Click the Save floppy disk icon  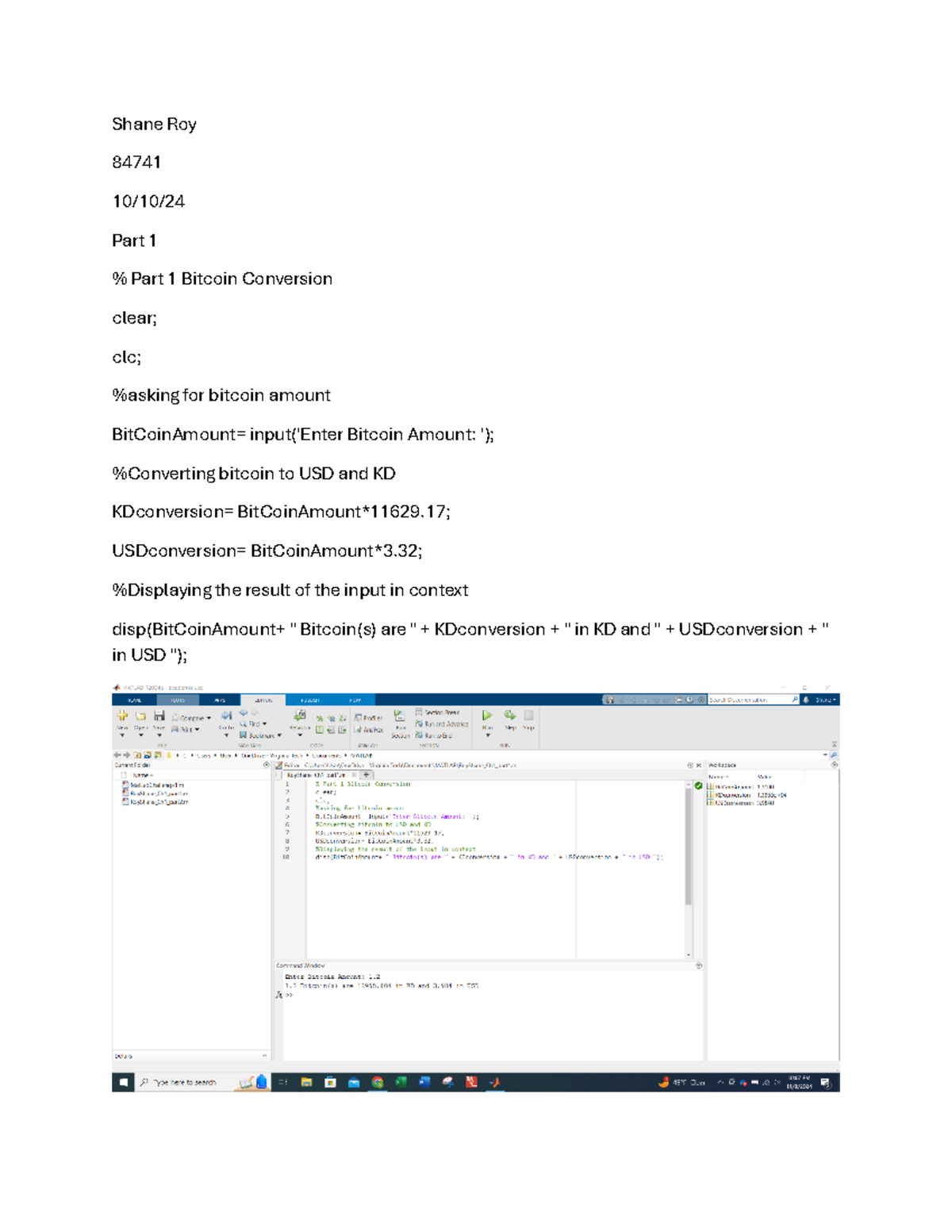point(159,716)
